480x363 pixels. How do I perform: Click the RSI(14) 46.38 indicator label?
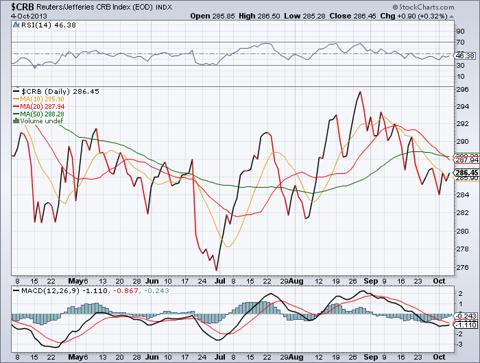(x=48, y=25)
